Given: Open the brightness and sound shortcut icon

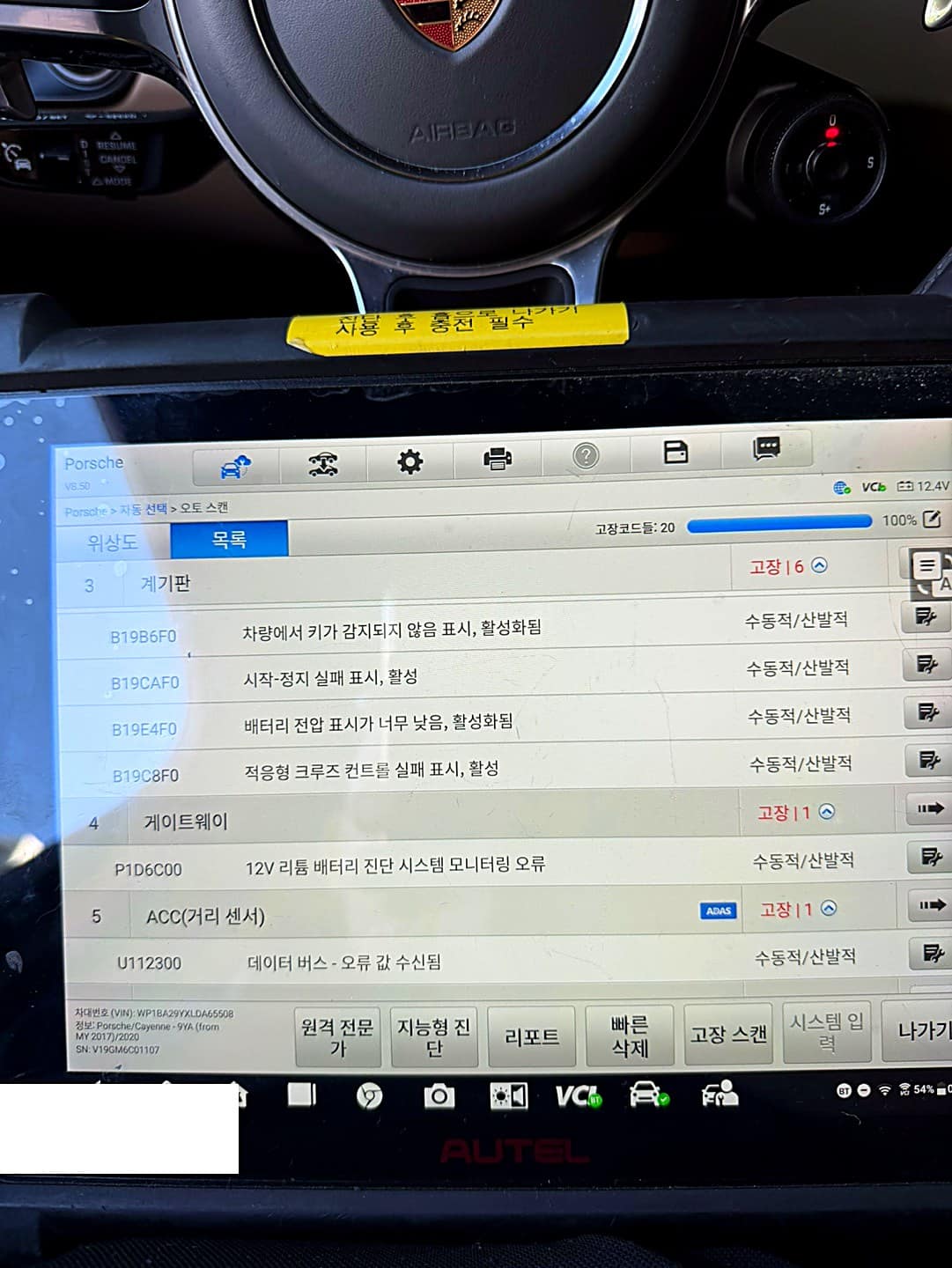Looking at the screenshot, I should tap(508, 1096).
